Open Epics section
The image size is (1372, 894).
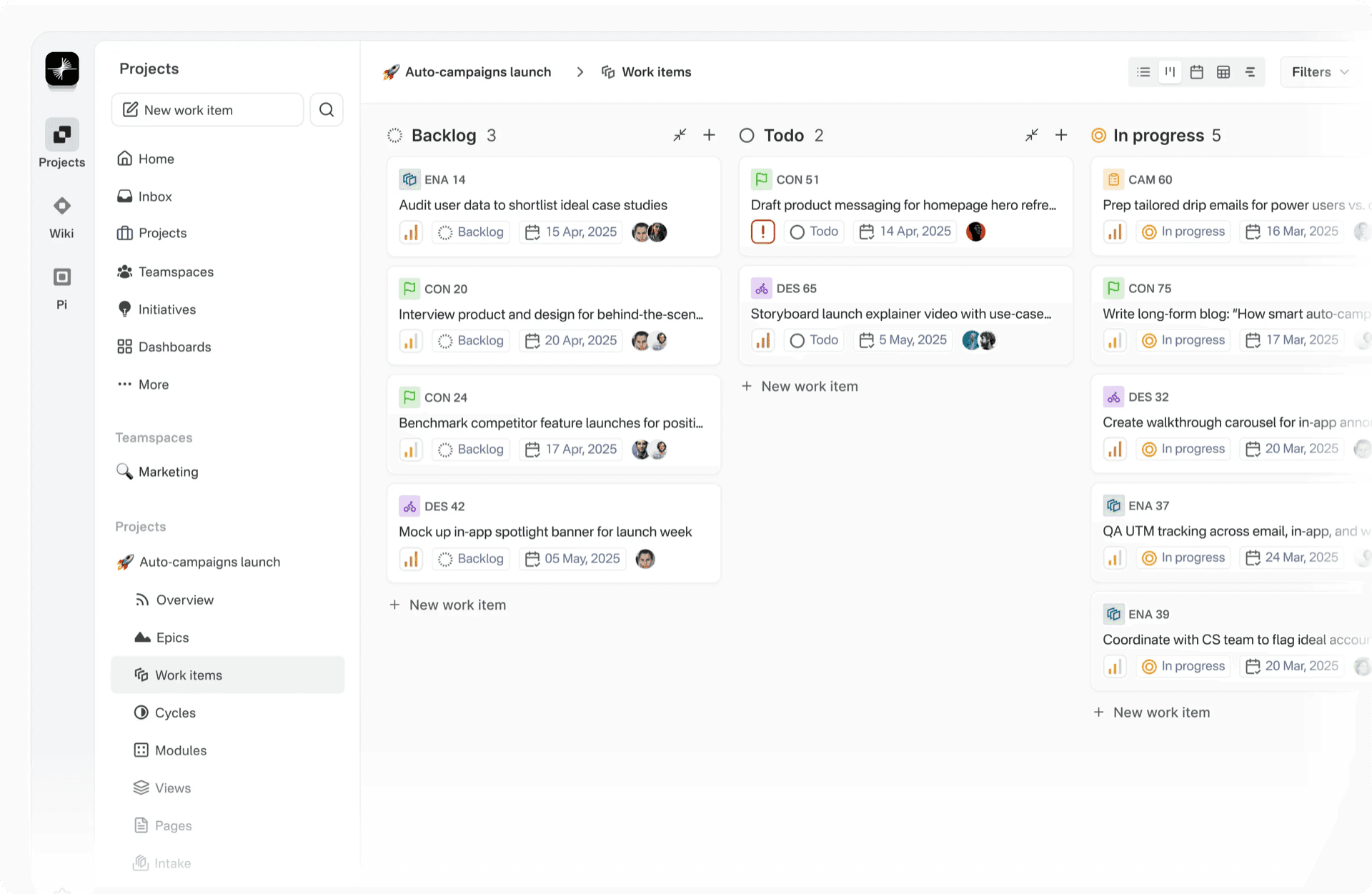pos(162,637)
